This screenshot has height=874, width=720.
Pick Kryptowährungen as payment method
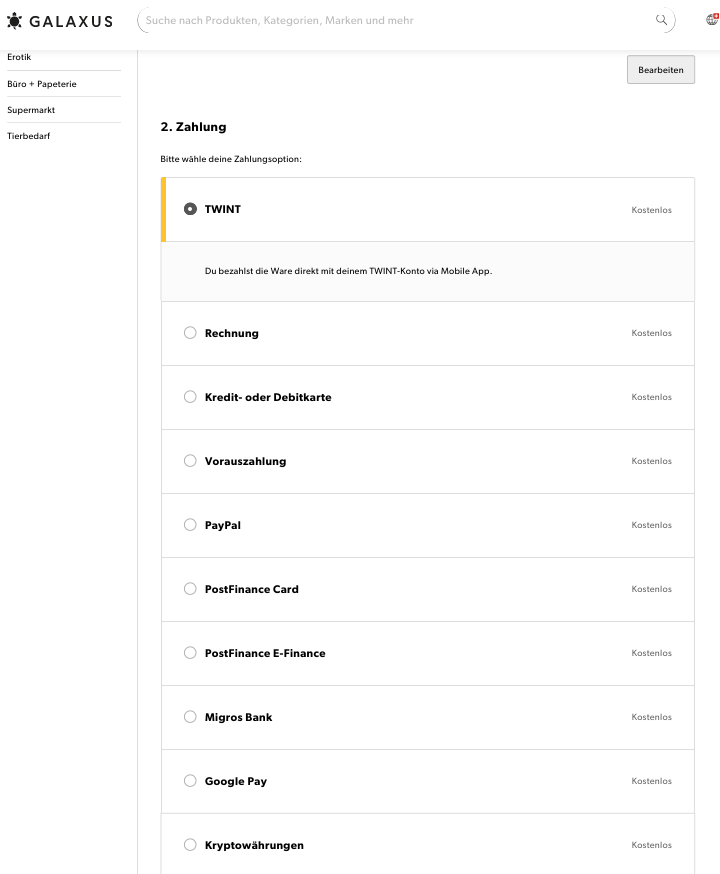[190, 845]
